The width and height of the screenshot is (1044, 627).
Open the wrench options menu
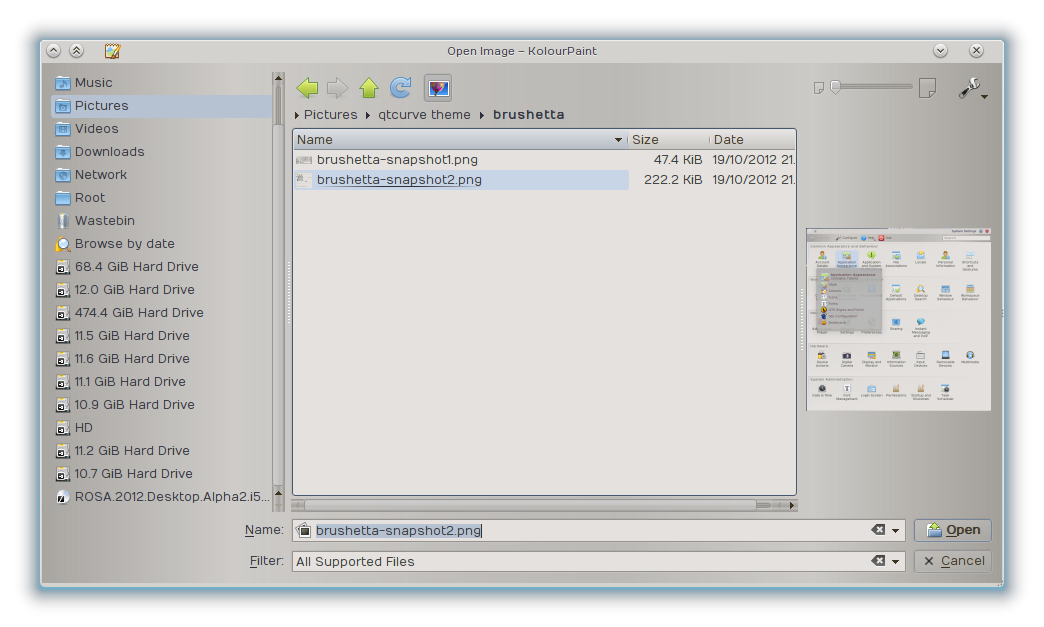(x=972, y=89)
